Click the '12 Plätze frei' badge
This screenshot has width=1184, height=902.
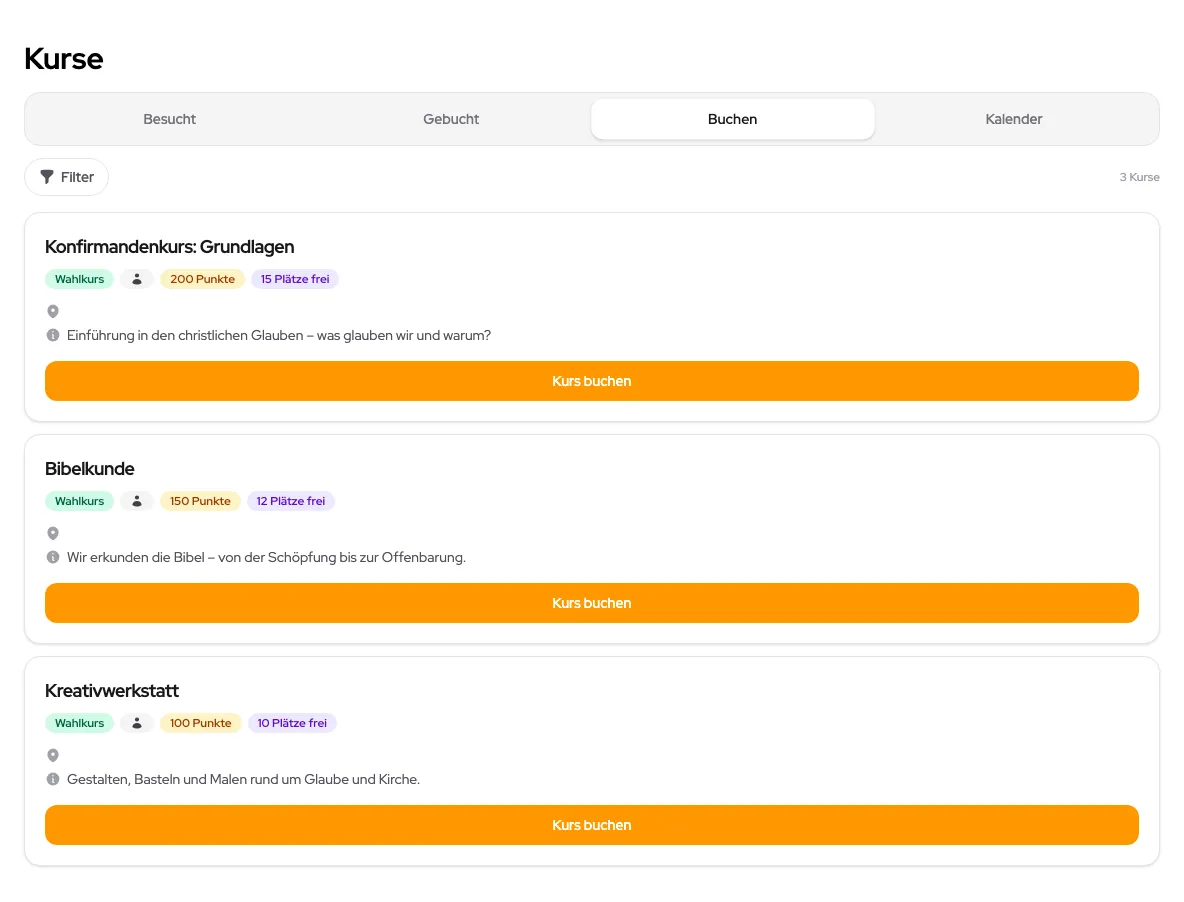pos(291,501)
